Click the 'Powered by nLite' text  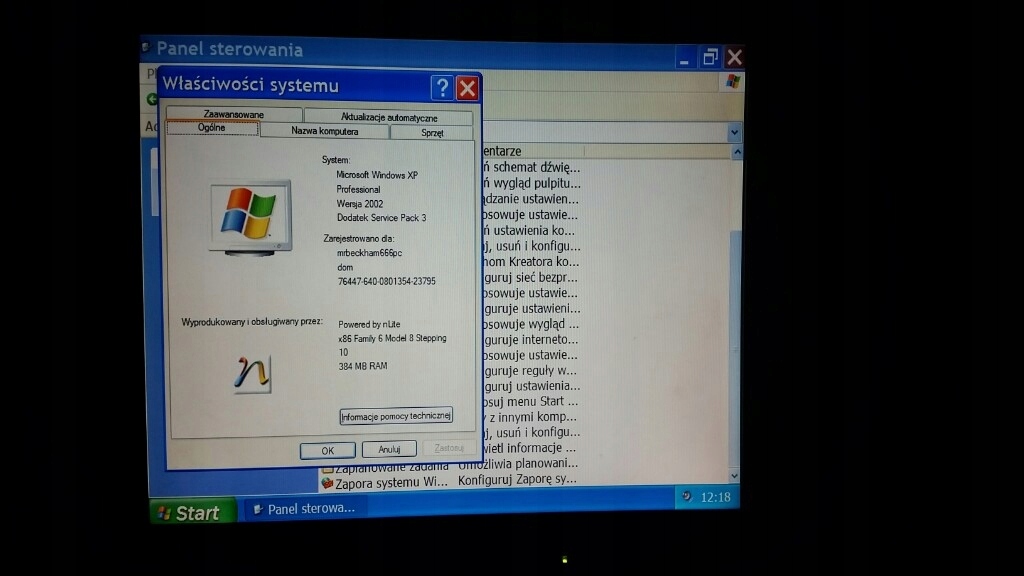[x=369, y=324]
